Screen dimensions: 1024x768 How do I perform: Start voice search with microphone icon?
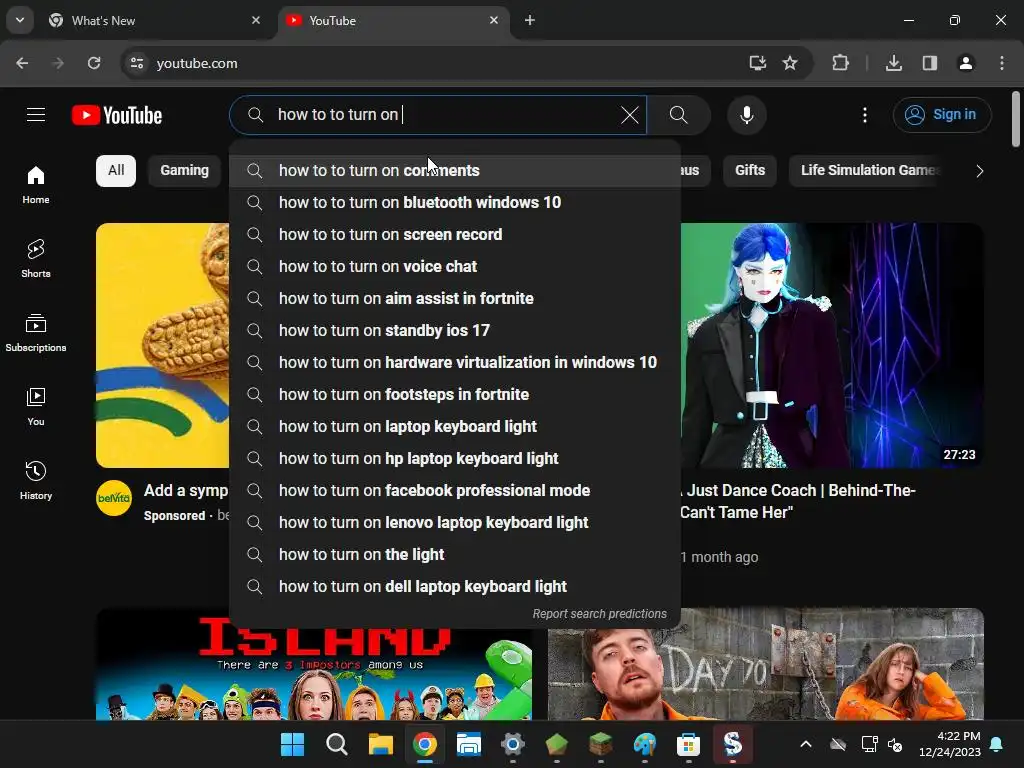[746, 115]
